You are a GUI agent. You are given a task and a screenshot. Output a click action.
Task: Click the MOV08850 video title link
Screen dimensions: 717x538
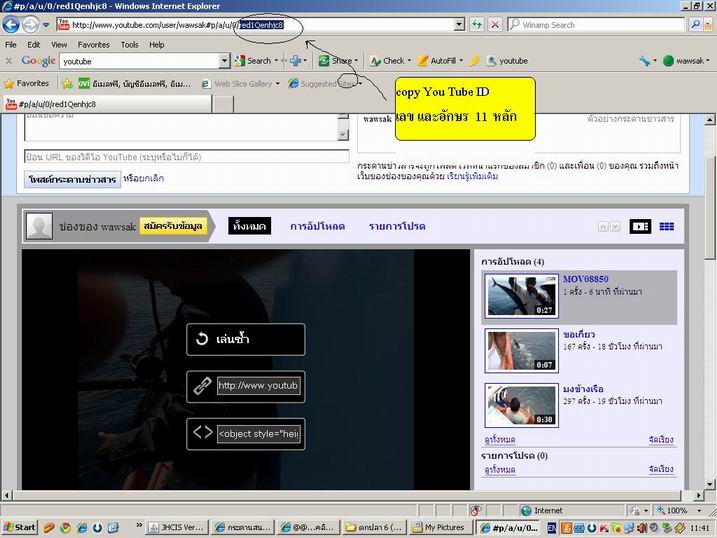585,279
